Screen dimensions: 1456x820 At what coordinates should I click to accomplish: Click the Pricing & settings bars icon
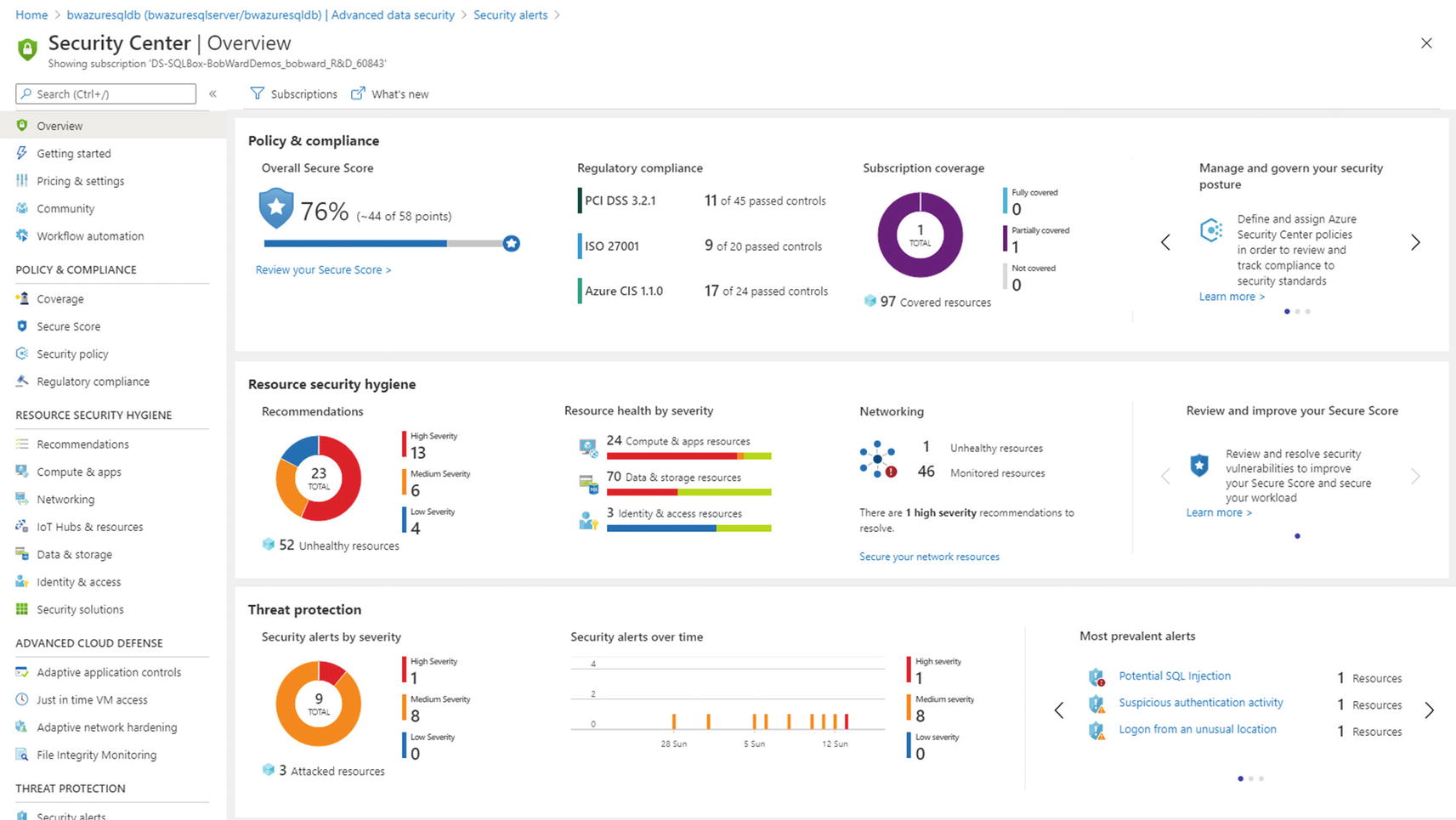click(x=22, y=180)
